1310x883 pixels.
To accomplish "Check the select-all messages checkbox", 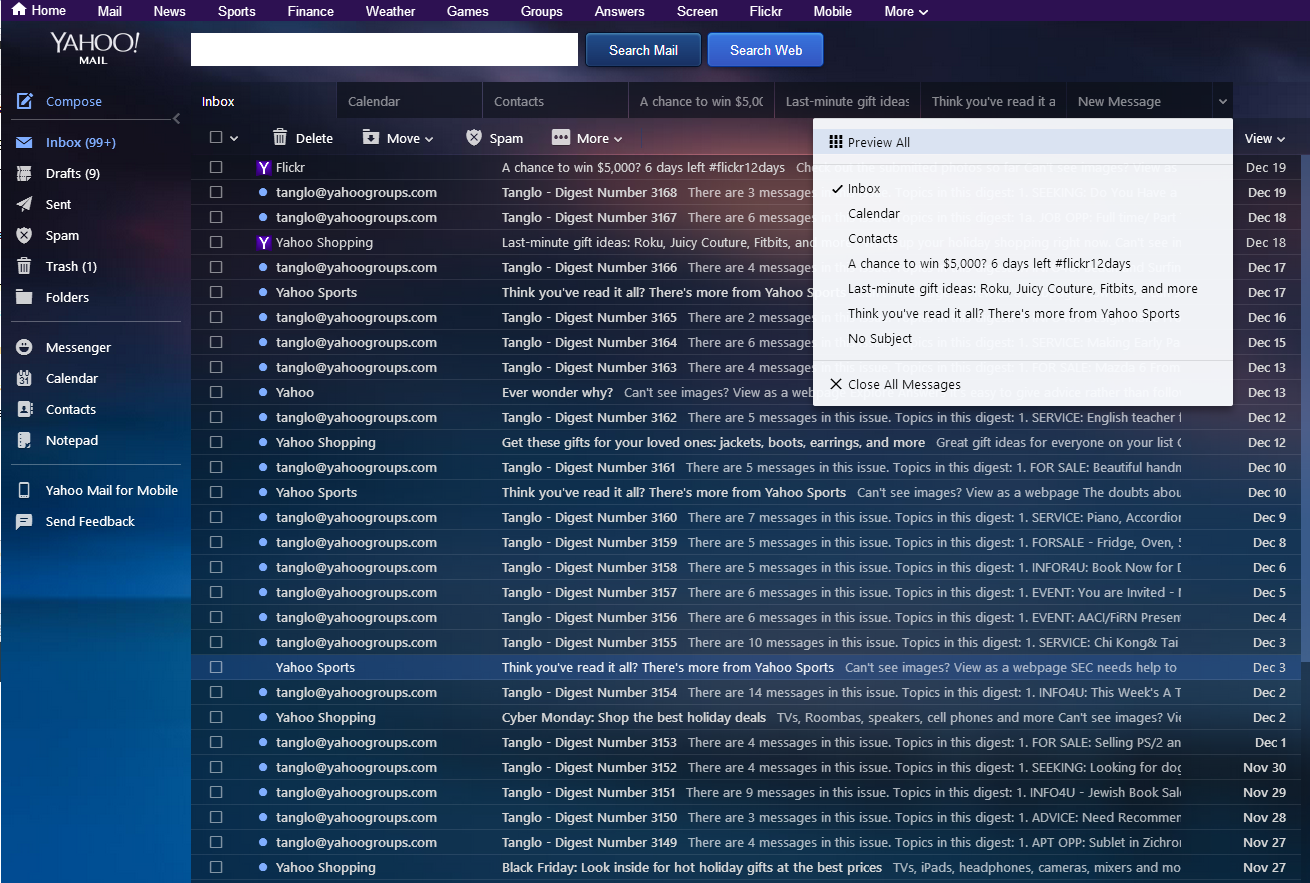I will point(216,137).
